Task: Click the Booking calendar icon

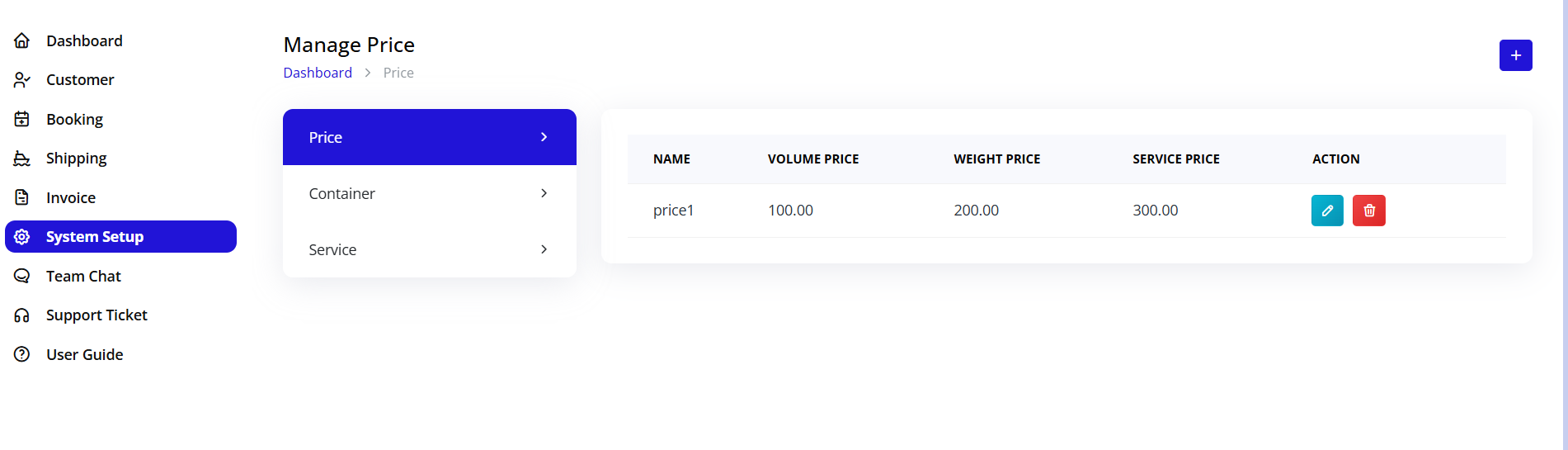Action: click(x=22, y=119)
